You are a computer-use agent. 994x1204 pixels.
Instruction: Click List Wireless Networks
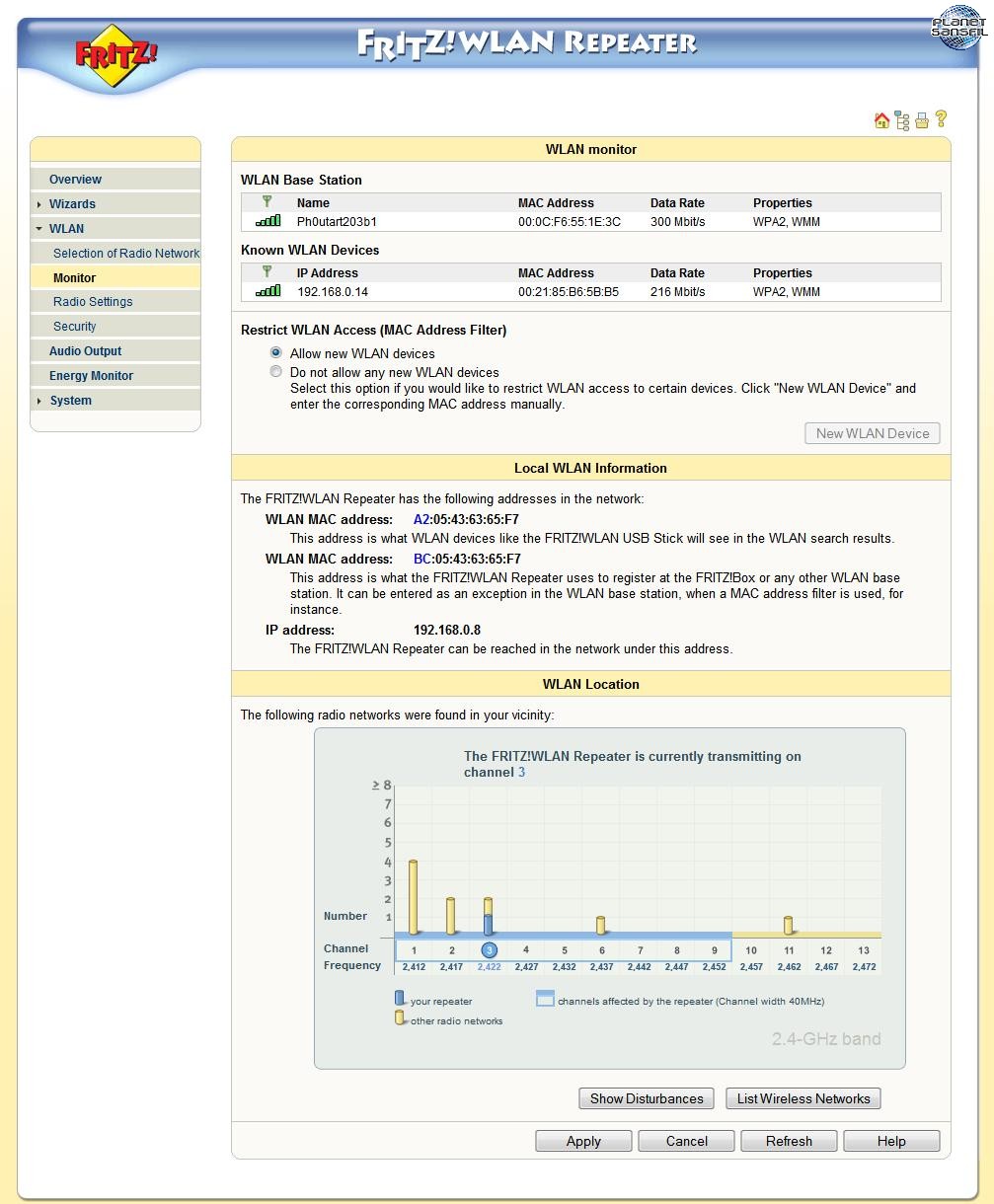tap(803, 1098)
